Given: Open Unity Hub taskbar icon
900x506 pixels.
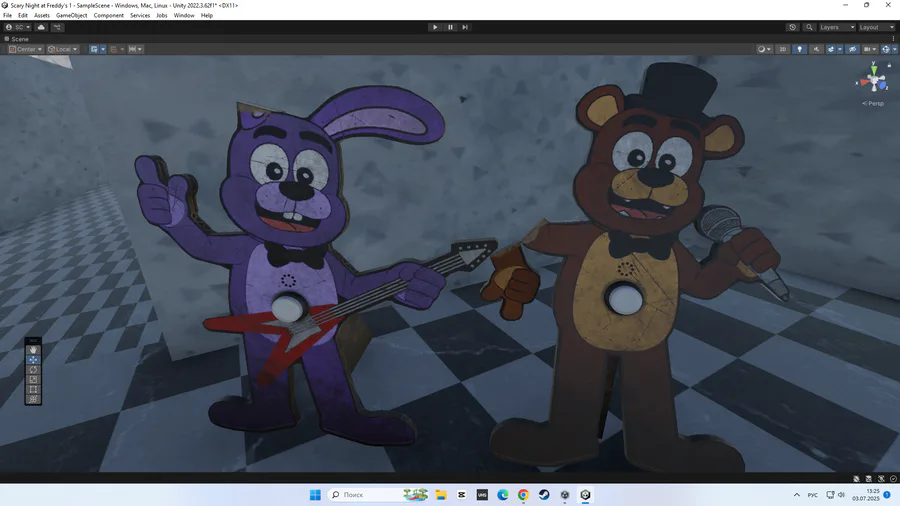Looking at the screenshot, I should pyautogui.click(x=565, y=495).
